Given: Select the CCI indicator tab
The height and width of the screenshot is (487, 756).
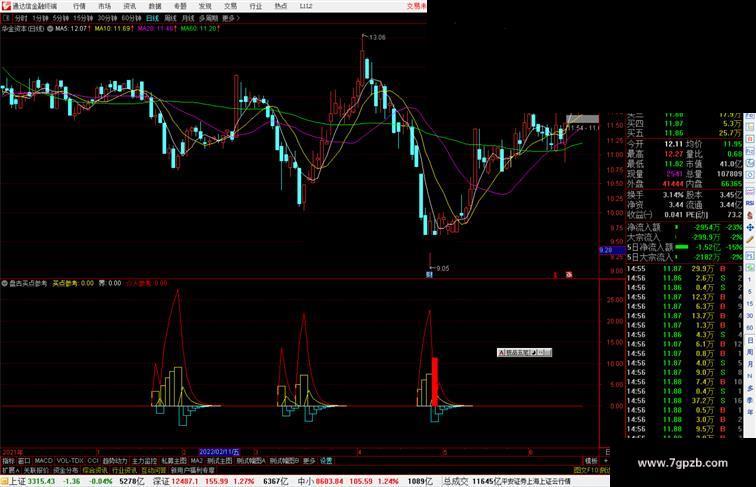Looking at the screenshot, I should coord(93,461).
